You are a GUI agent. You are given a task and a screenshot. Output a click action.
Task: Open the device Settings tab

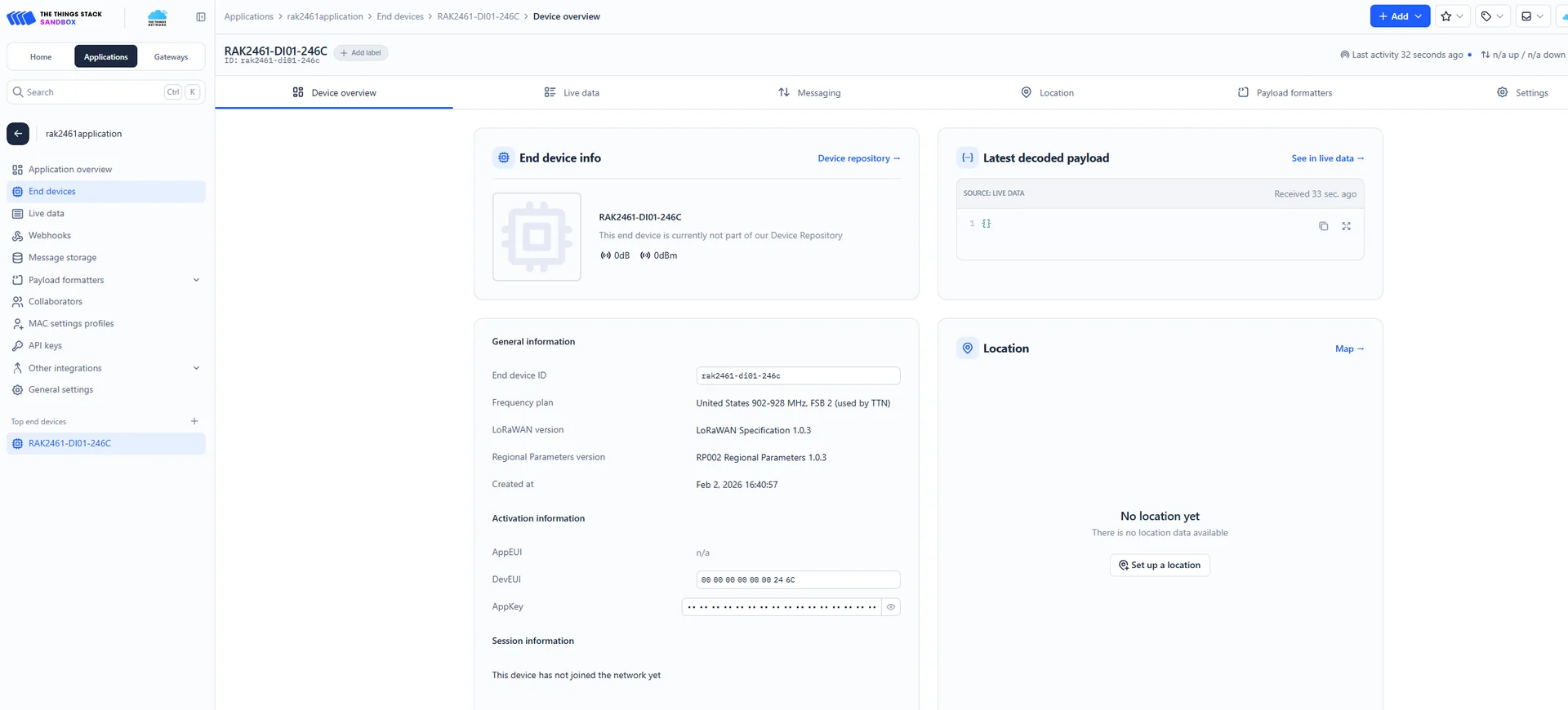[1522, 93]
